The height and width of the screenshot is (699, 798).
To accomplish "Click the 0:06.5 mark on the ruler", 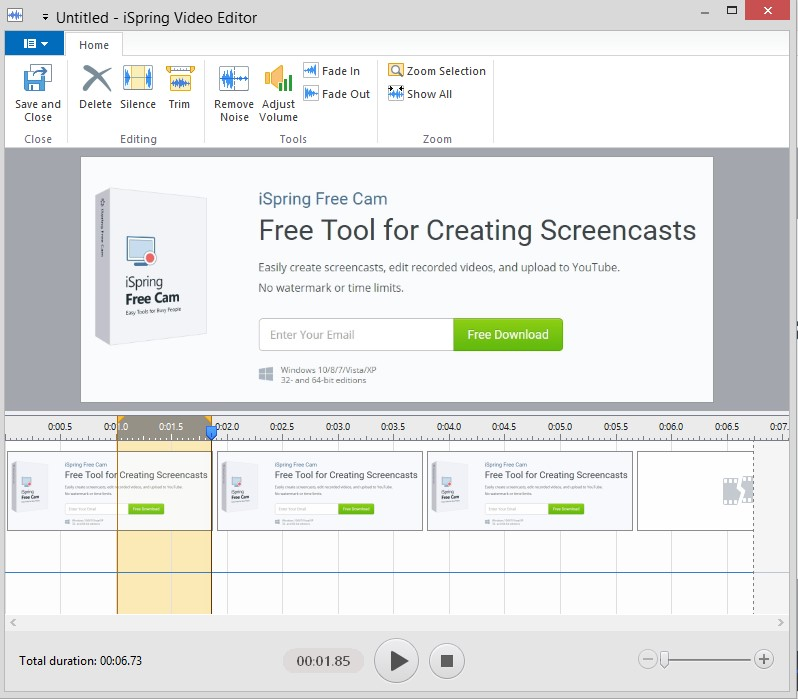I will click(x=727, y=427).
